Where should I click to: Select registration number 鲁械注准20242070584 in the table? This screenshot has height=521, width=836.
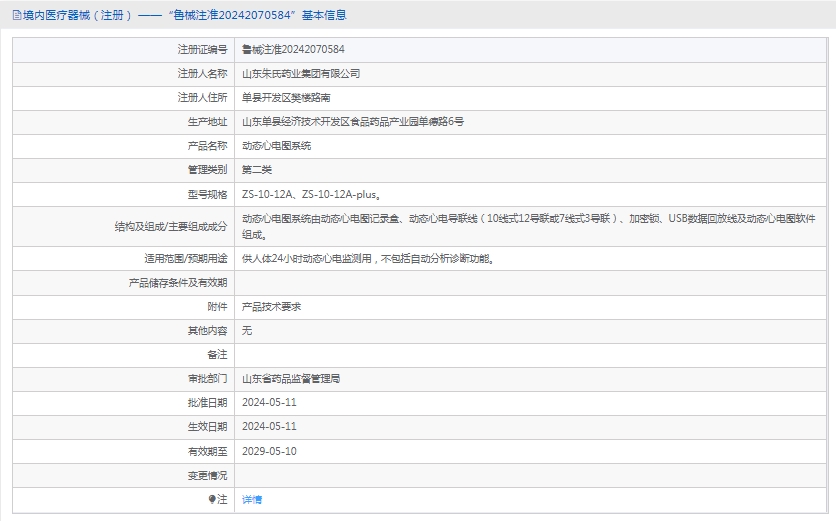[x=293, y=49]
